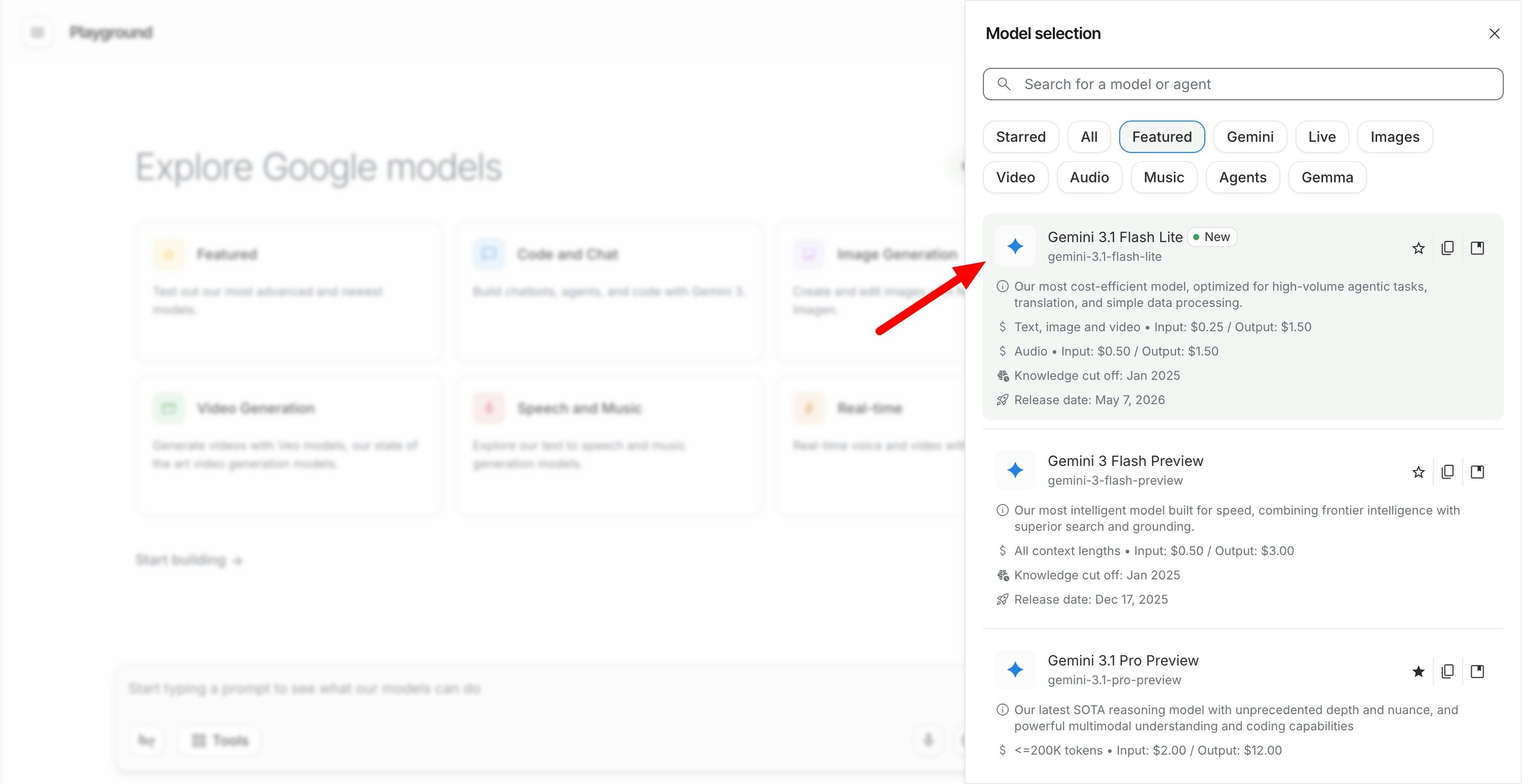Click the search magnifier icon
This screenshot has width=1522, height=784.
coord(1003,84)
